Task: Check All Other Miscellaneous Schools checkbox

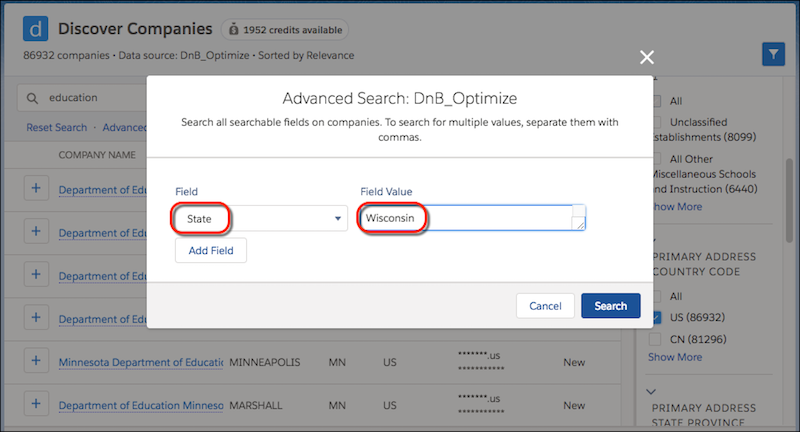Action: (657, 159)
